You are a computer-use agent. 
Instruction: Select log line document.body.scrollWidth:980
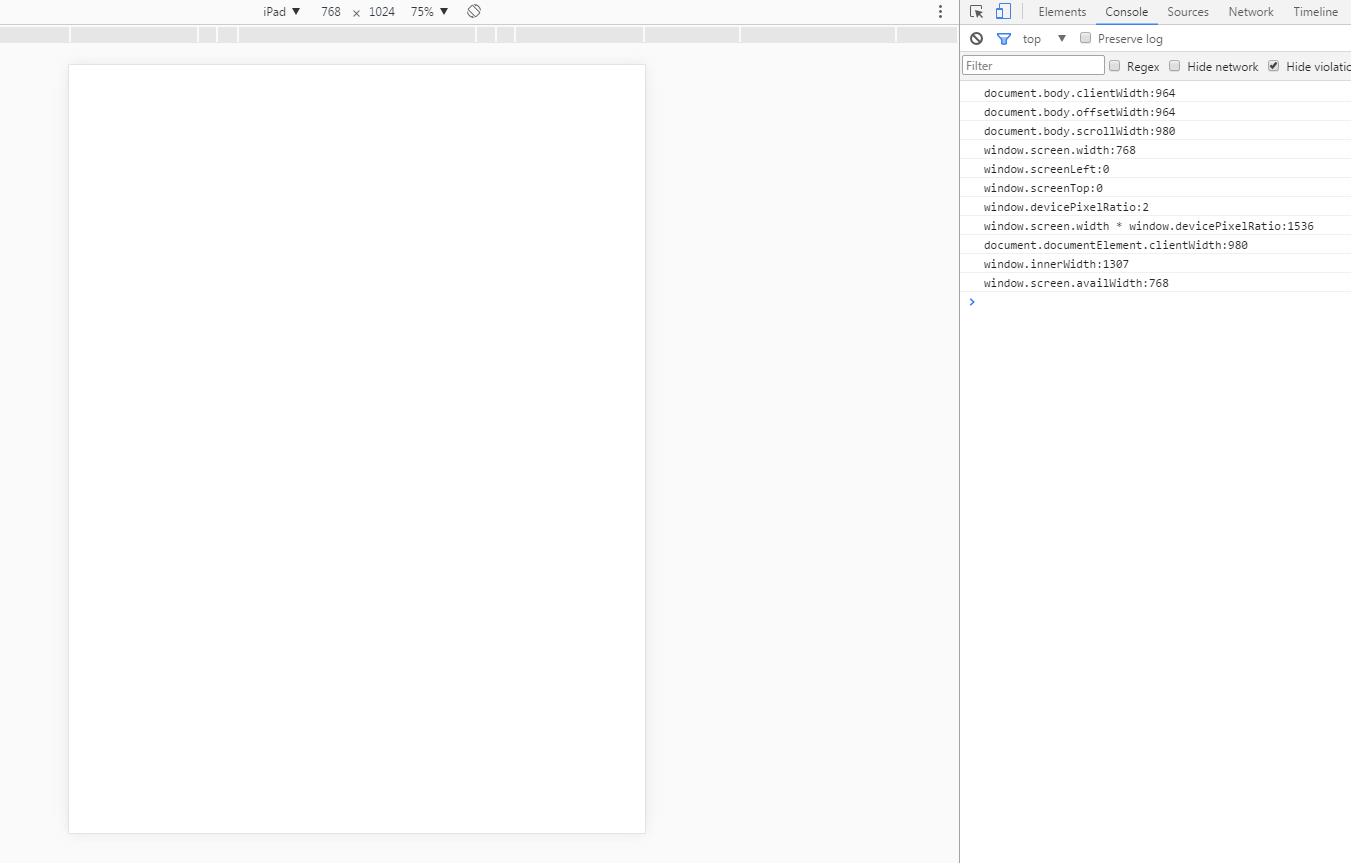(1155, 131)
